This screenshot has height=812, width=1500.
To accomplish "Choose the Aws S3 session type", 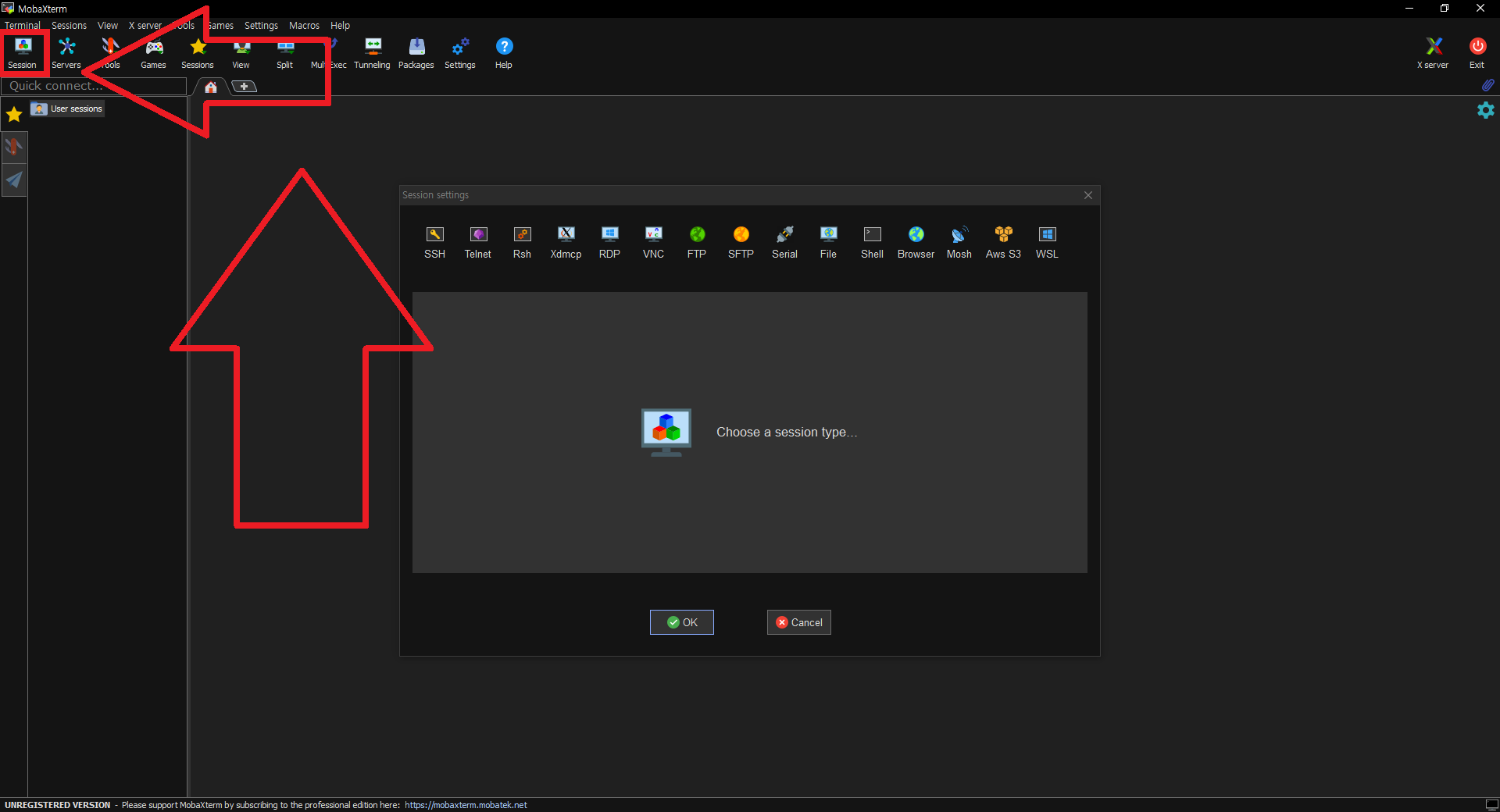I will (x=1003, y=243).
